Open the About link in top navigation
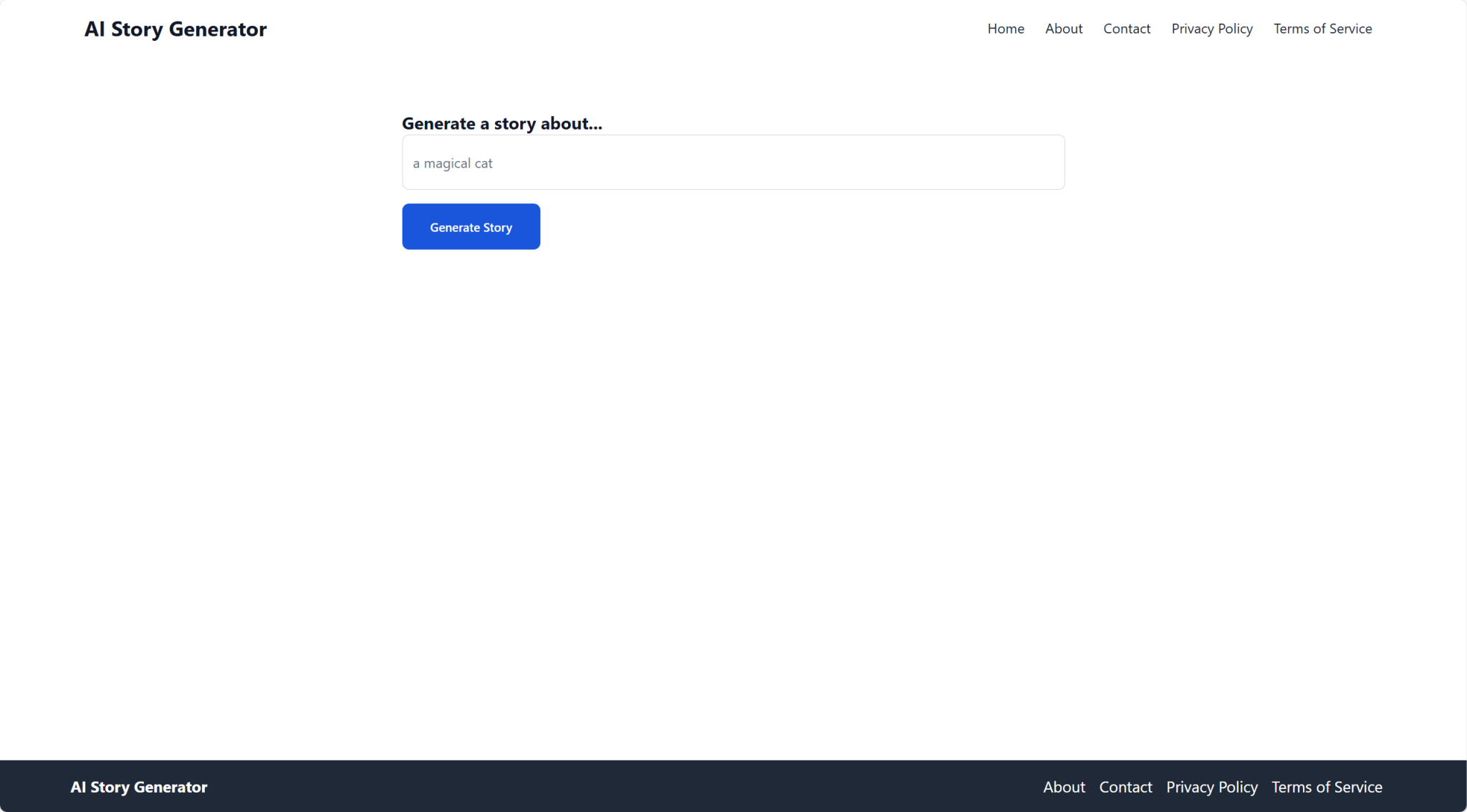Image resolution: width=1467 pixels, height=812 pixels. pos(1064,29)
